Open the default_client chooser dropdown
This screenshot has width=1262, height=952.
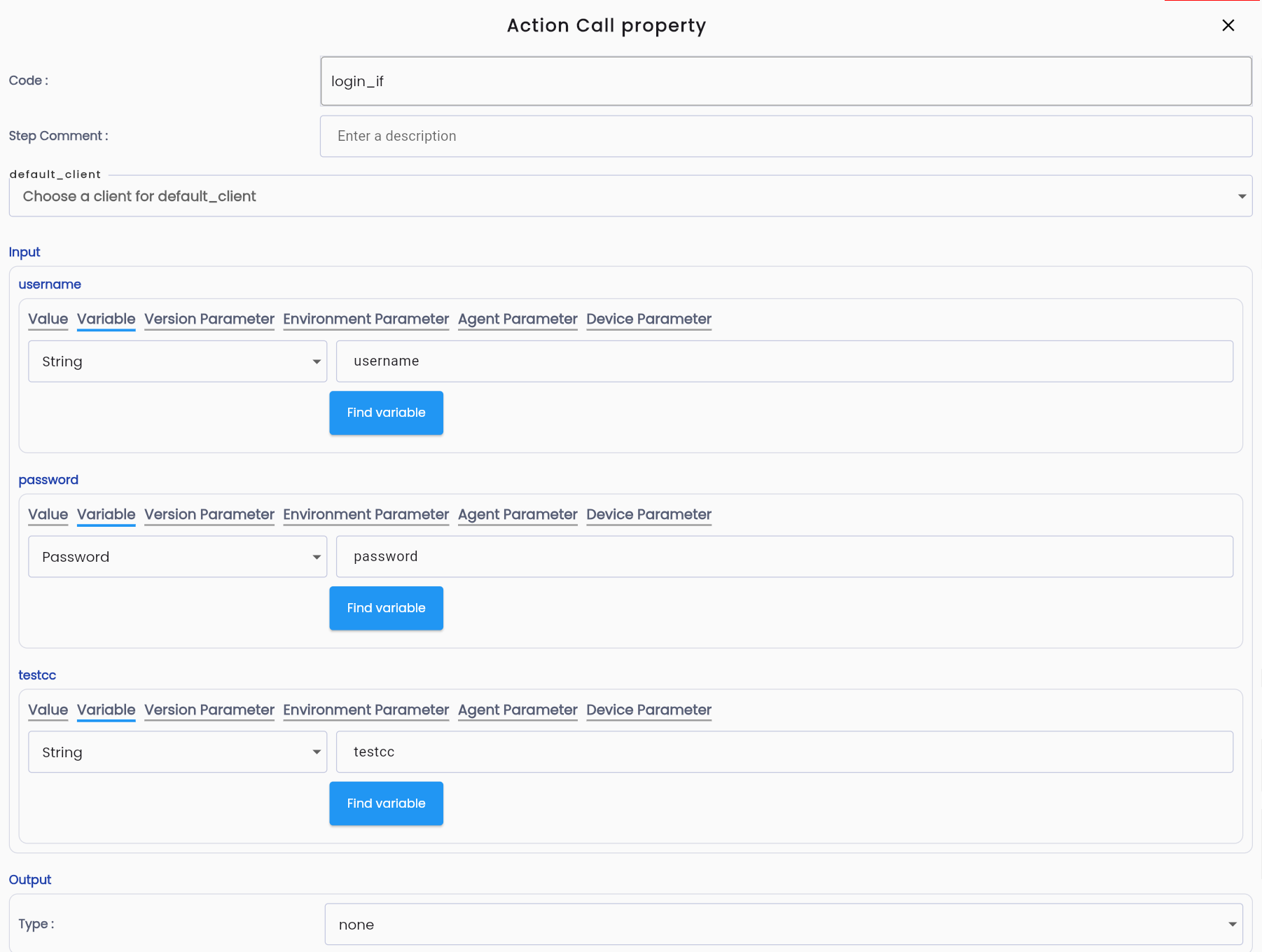coord(630,196)
